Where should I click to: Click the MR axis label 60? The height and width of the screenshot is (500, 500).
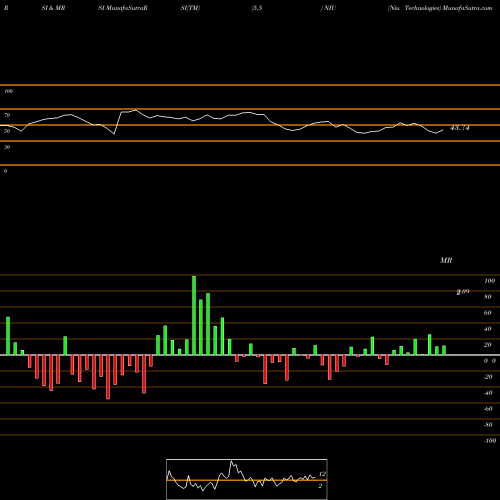coord(488,313)
